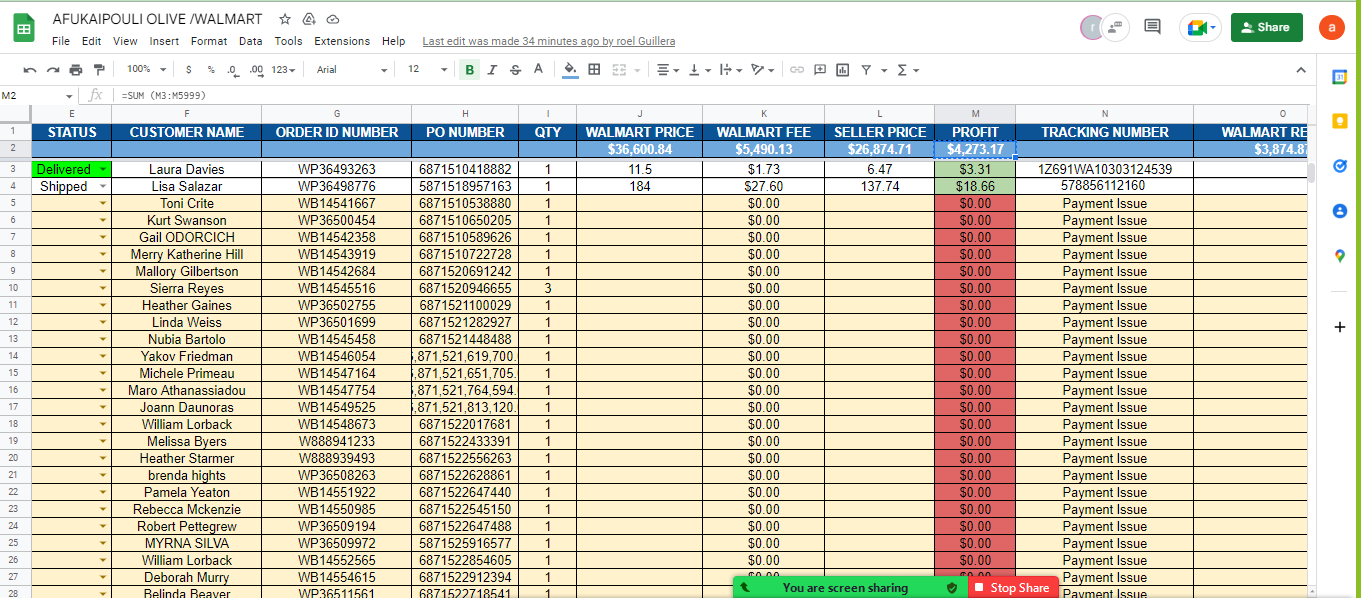Click the Get add-ons plus icon

coord(1340,327)
